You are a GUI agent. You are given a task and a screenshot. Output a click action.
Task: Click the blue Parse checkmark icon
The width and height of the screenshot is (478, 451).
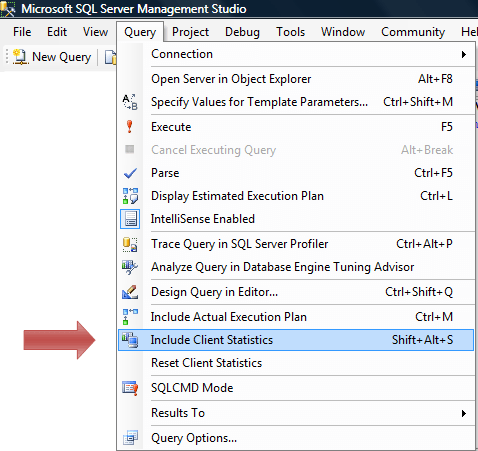coord(130,173)
